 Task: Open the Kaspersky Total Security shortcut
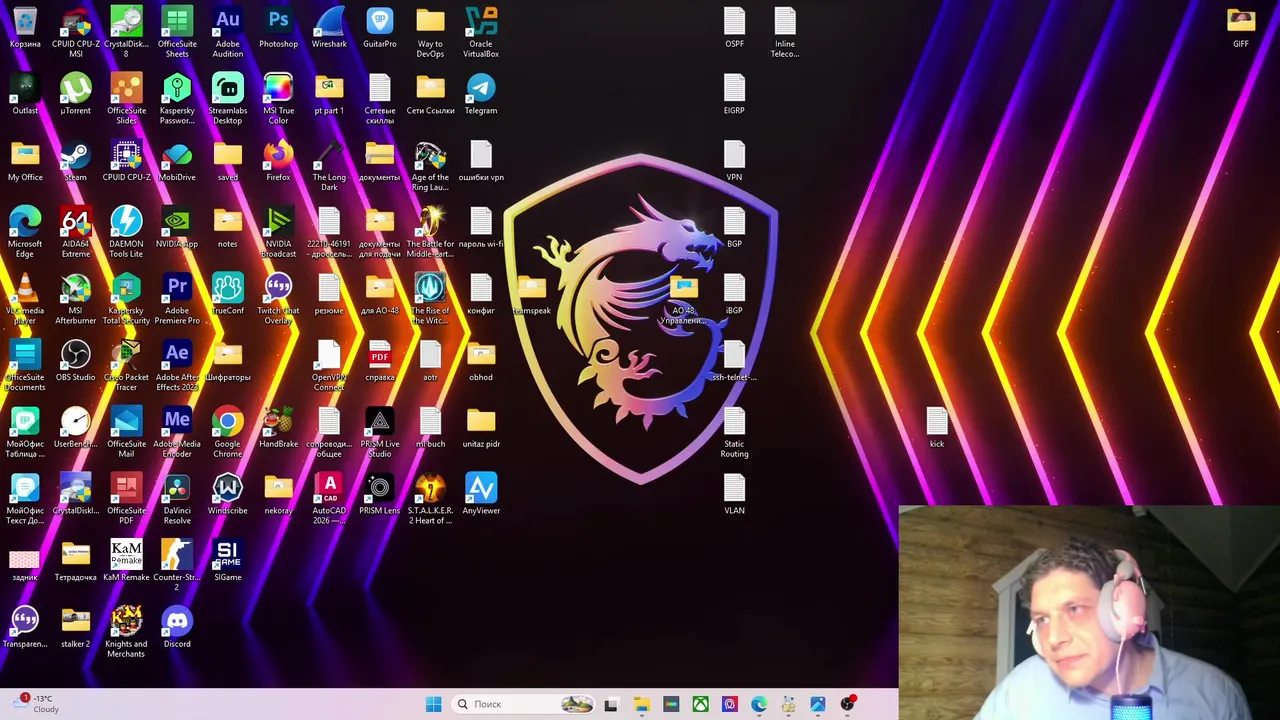tap(126, 299)
